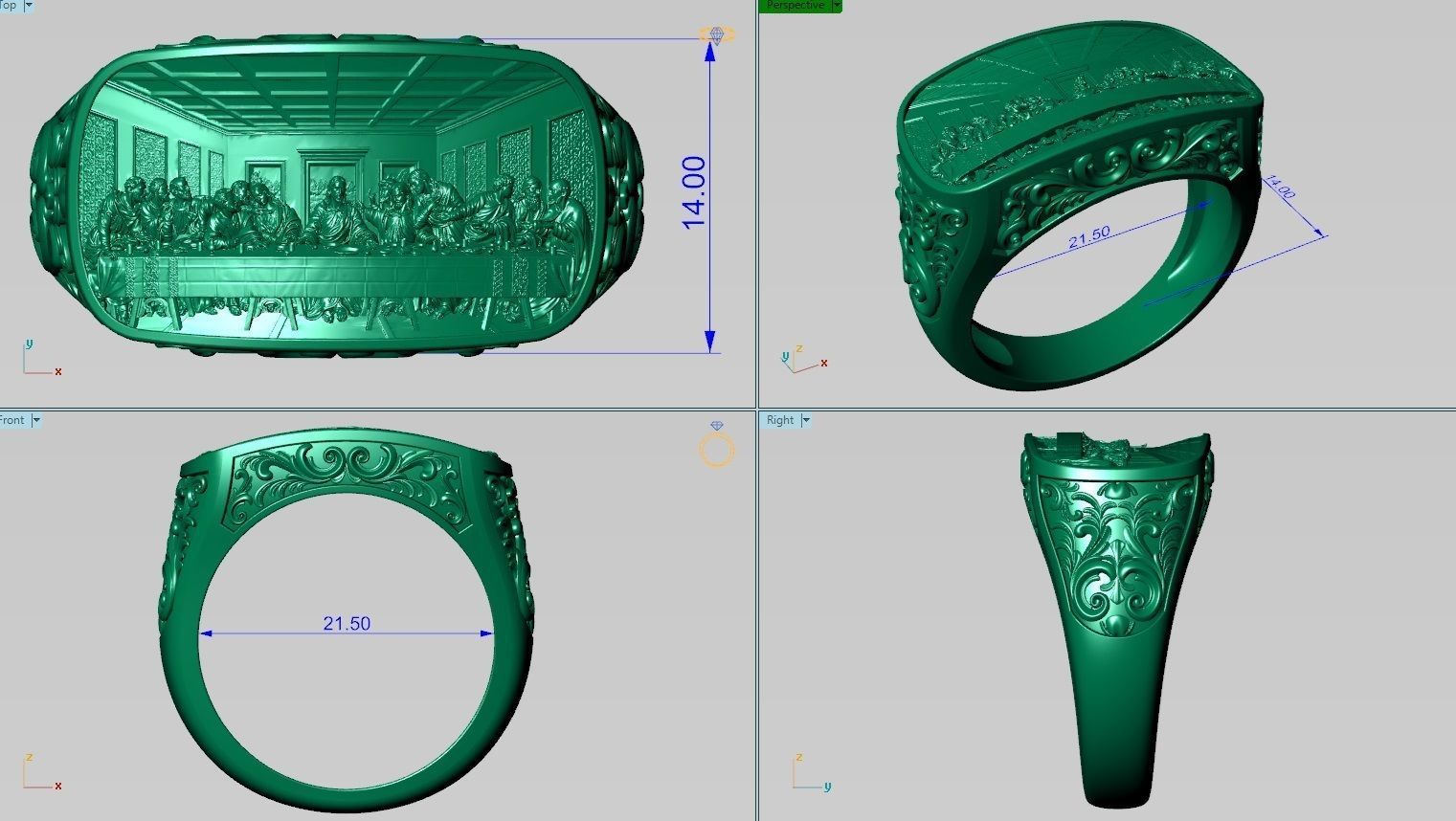The image size is (1456, 821).
Task: Select the 14.00 dimension text in Top view
Action: click(694, 192)
